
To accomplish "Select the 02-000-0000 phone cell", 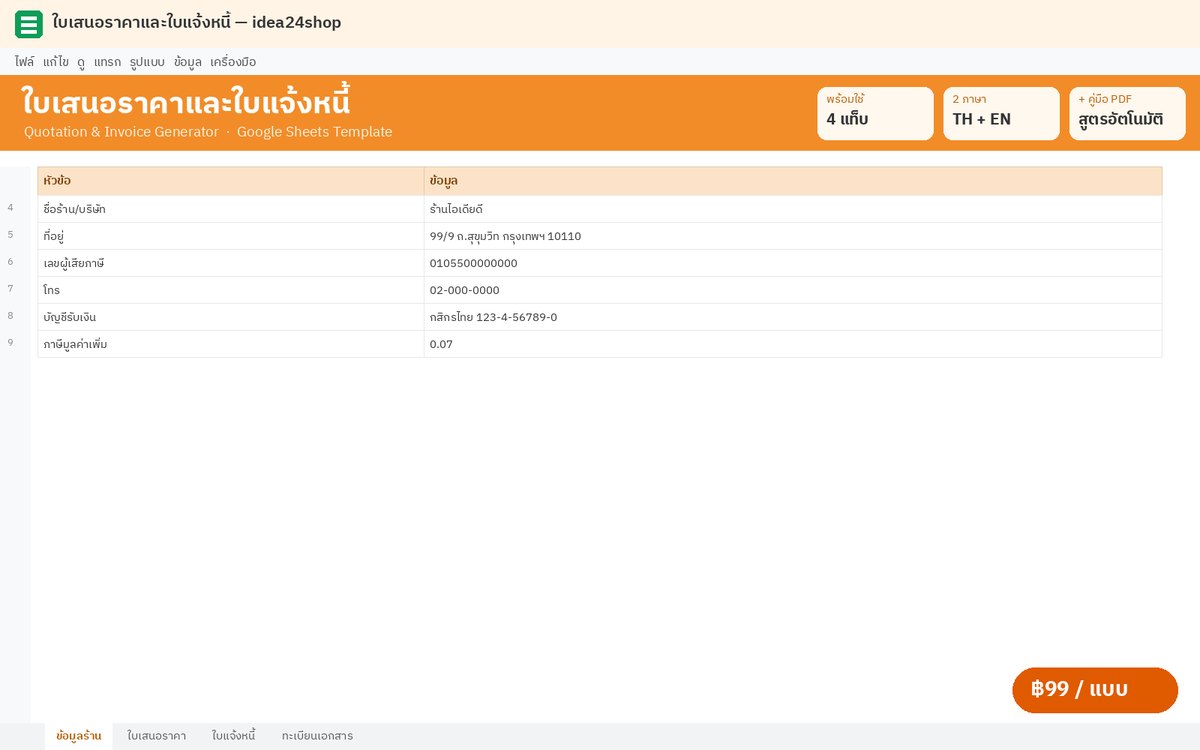I will pyautogui.click(x=793, y=290).
